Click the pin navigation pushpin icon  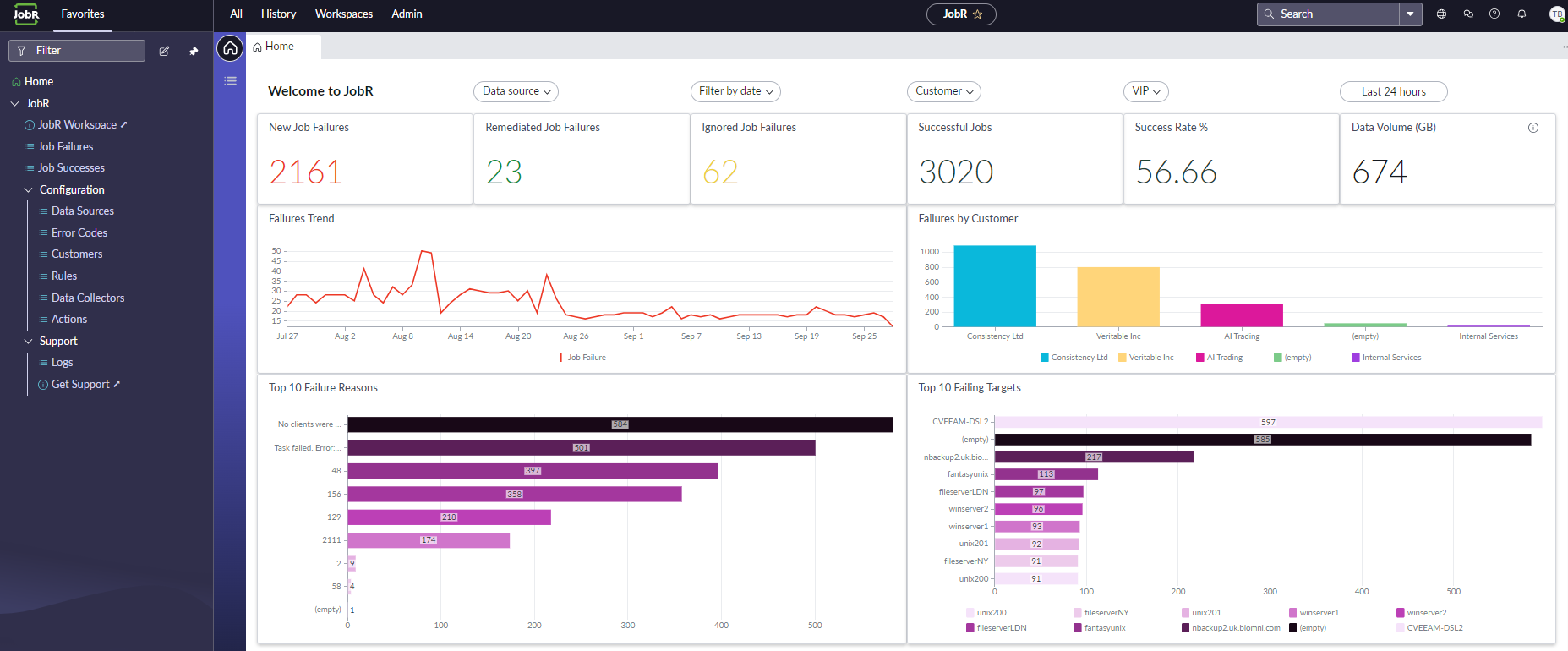(x=194, y=51)
